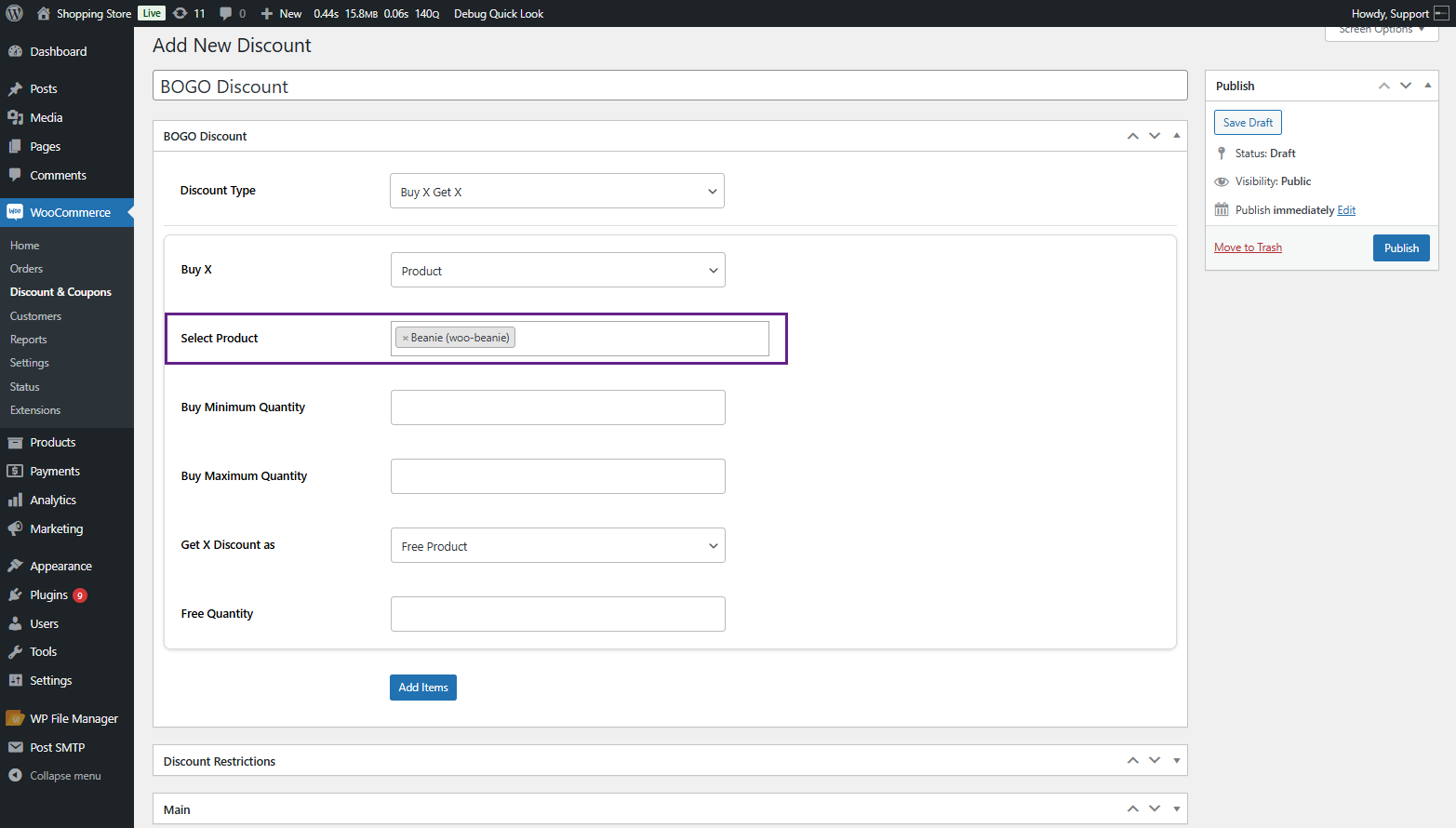1456x828 pixels.
Task: Expand the Discount Restrictions panel
Action: (1177, 761)
